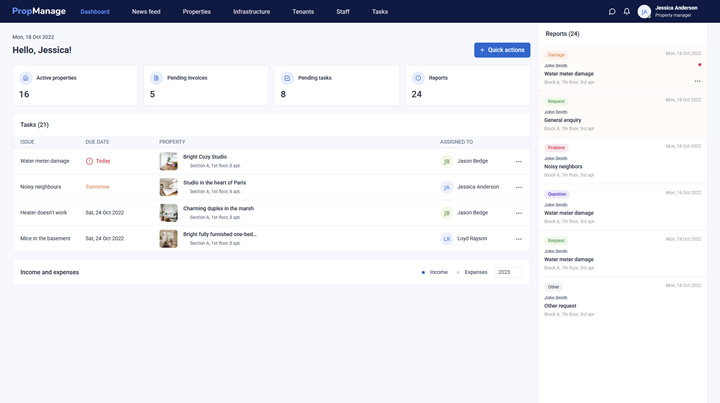Open the Noisy neighbors Problem report
This screenshot has width=720, height=403.
point(564,166)
